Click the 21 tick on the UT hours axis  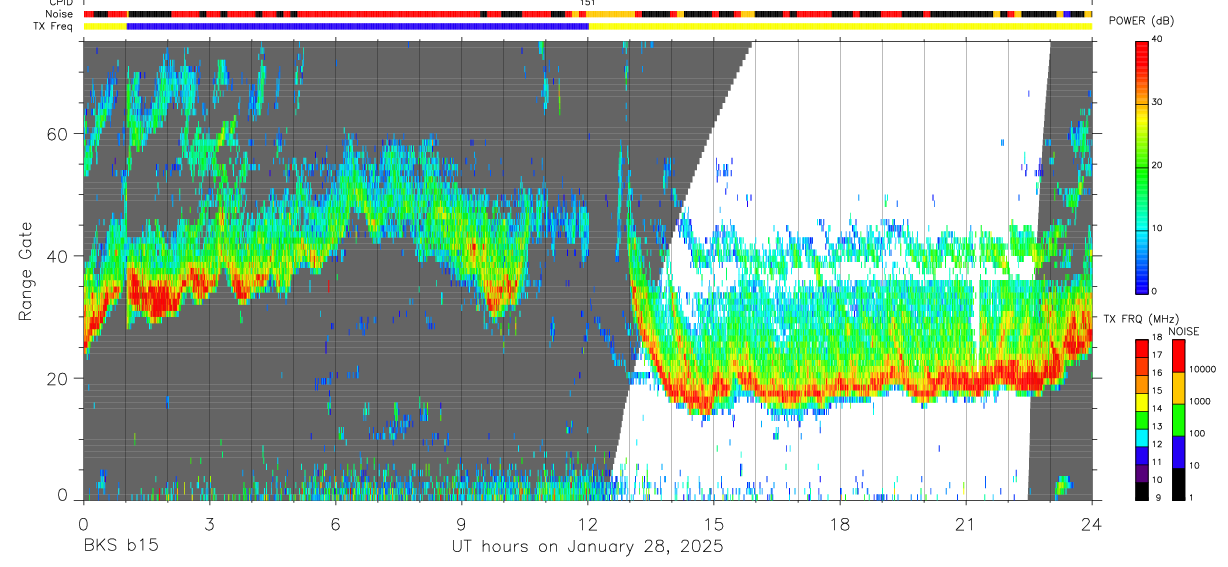tap(966, 523)
